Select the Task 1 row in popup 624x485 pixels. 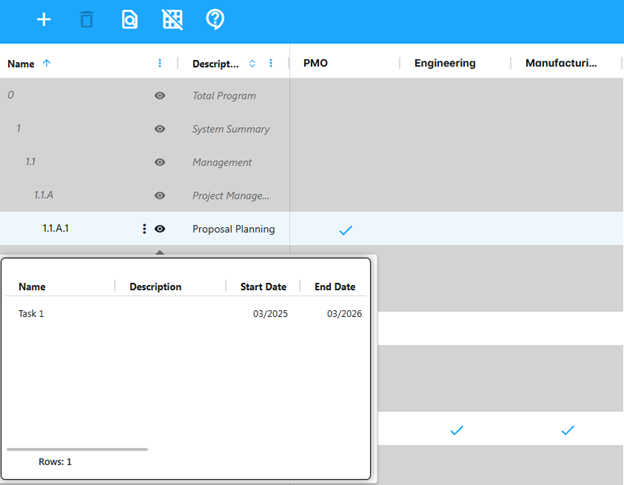point(186,314)
